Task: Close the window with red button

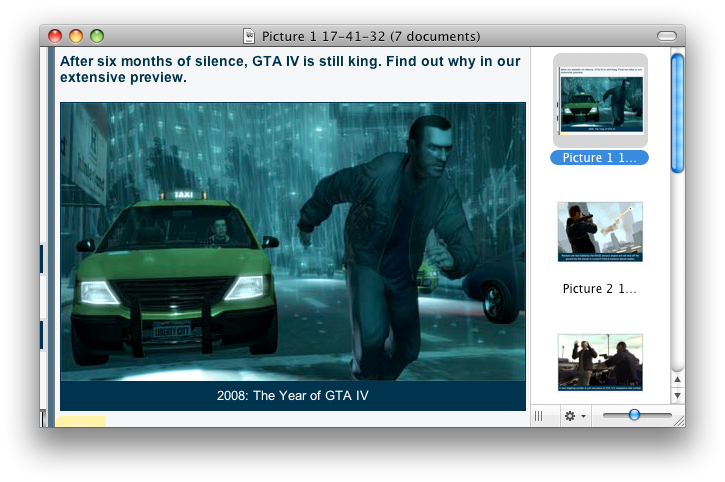Action: point(55,36)
